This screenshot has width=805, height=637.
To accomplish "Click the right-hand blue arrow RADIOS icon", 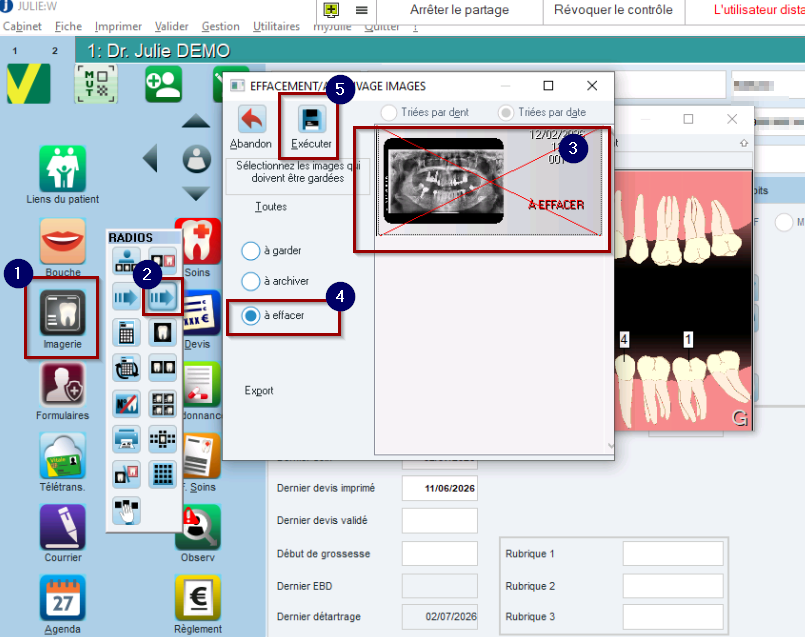I will 163,297.
